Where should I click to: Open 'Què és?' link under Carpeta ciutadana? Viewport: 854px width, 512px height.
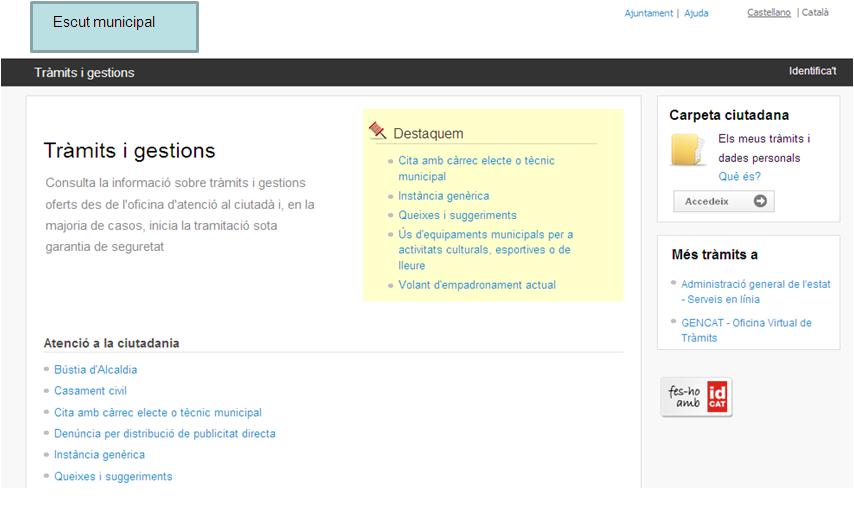[x=739, y=177]
